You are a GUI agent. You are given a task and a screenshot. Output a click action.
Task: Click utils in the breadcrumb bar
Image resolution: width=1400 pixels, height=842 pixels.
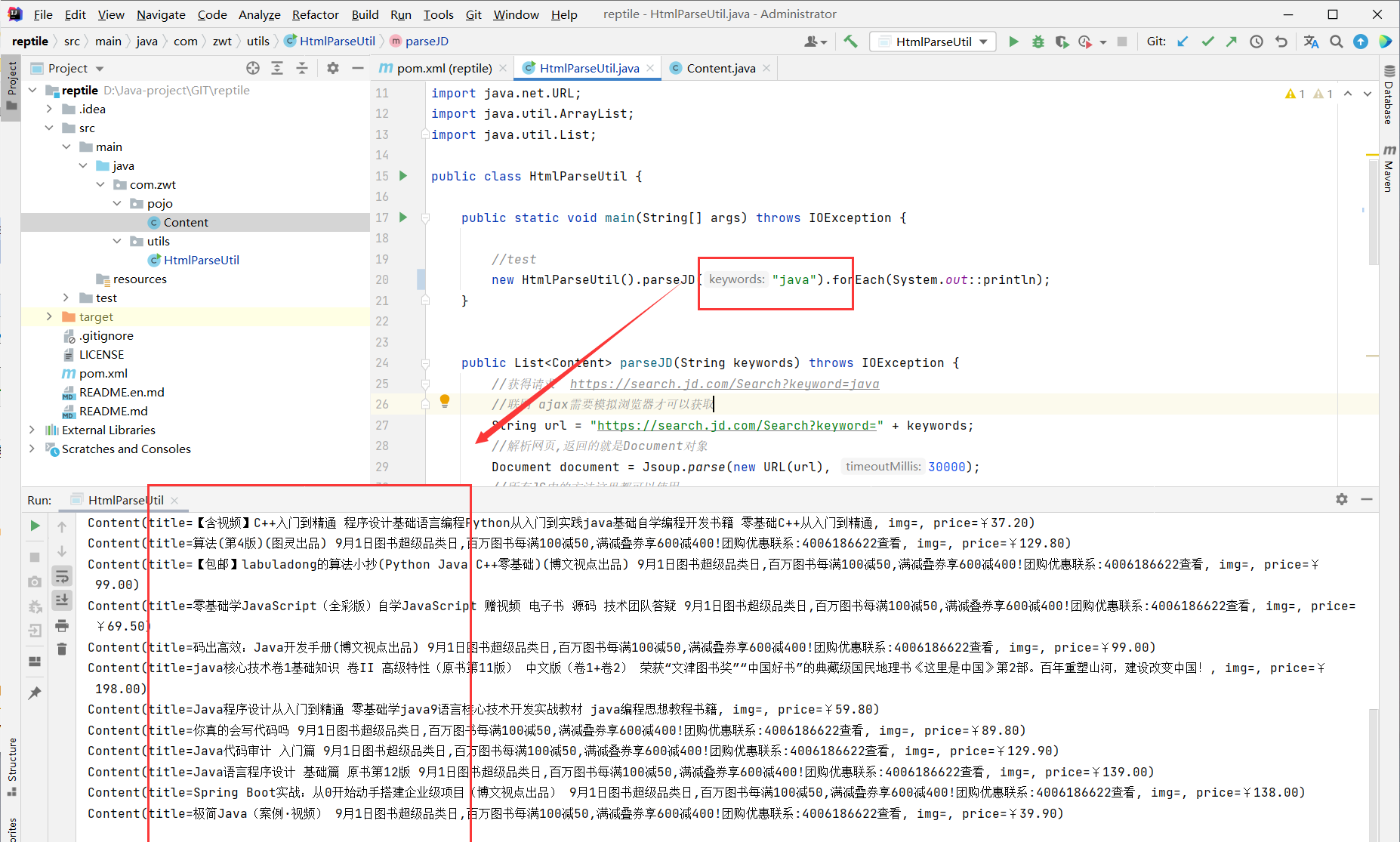[x=257, y=42]
